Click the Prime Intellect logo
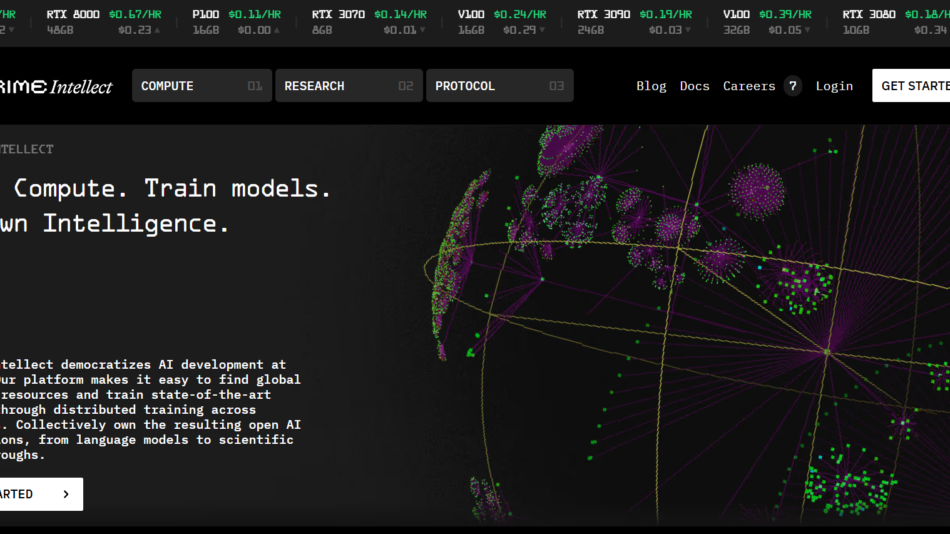The width and height of the screenshot is (950, 534). coord(56,87)
